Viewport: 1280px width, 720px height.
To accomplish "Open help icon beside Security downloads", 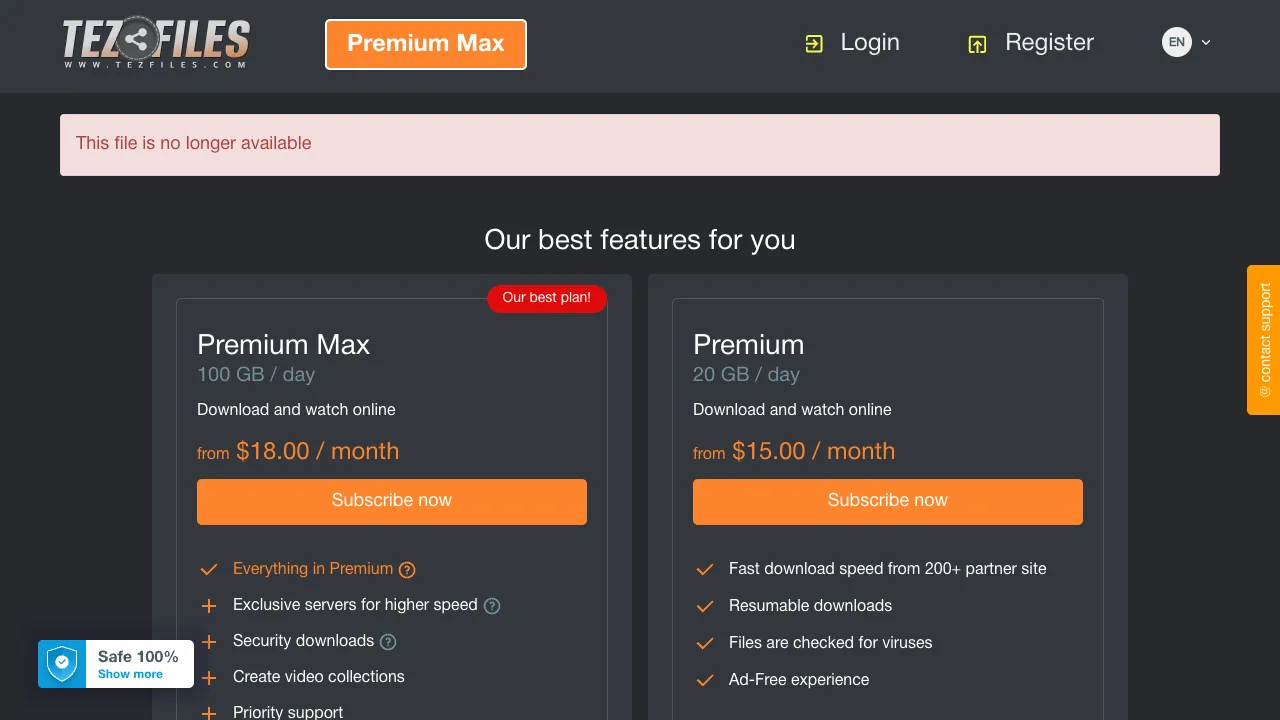I will pyautogui.click(x=388, y=642).
